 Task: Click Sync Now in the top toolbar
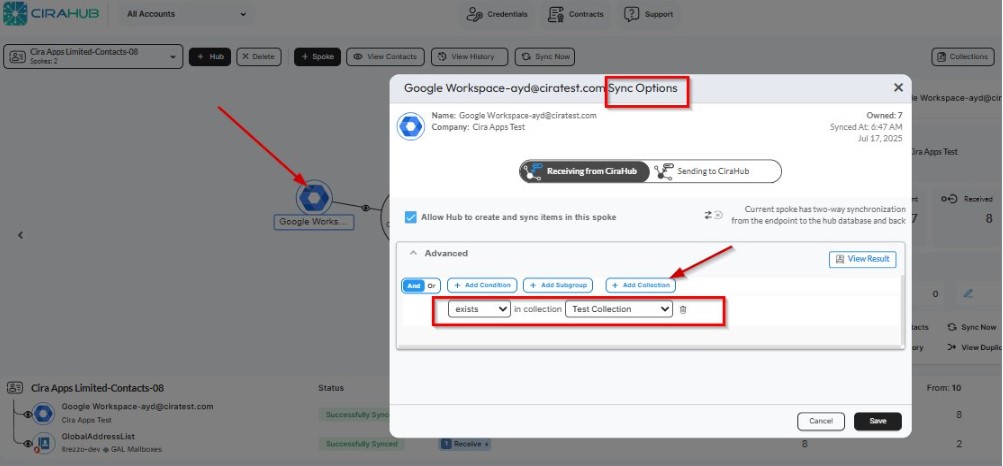545,57
